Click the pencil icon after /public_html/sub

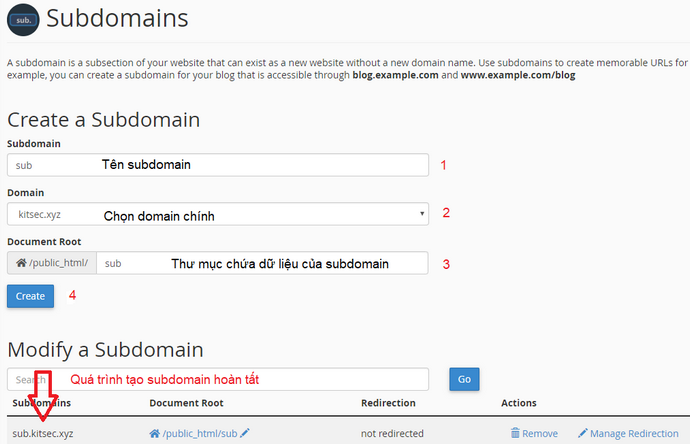click(x=245, y=433)
